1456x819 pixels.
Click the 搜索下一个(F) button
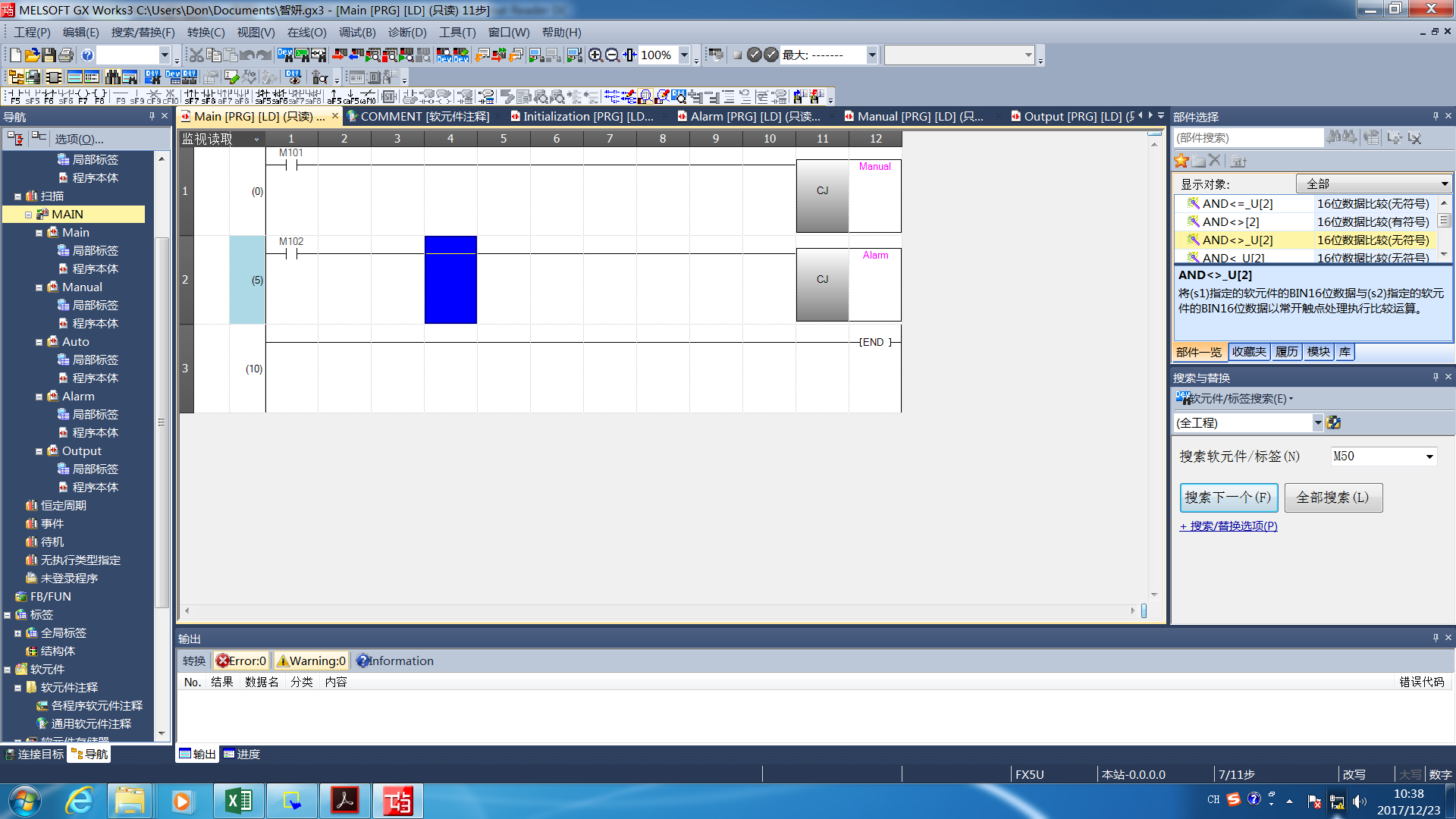1228,497
